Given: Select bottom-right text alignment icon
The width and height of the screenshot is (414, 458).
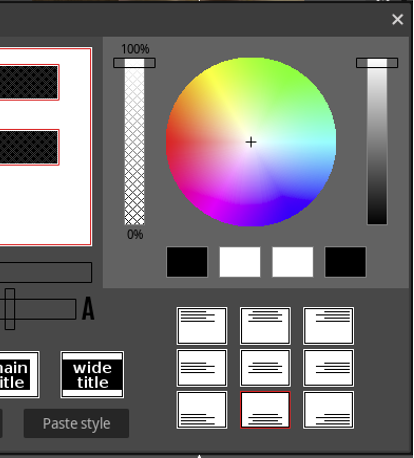Looking at the screenshot, I should (x=329, y=410).
